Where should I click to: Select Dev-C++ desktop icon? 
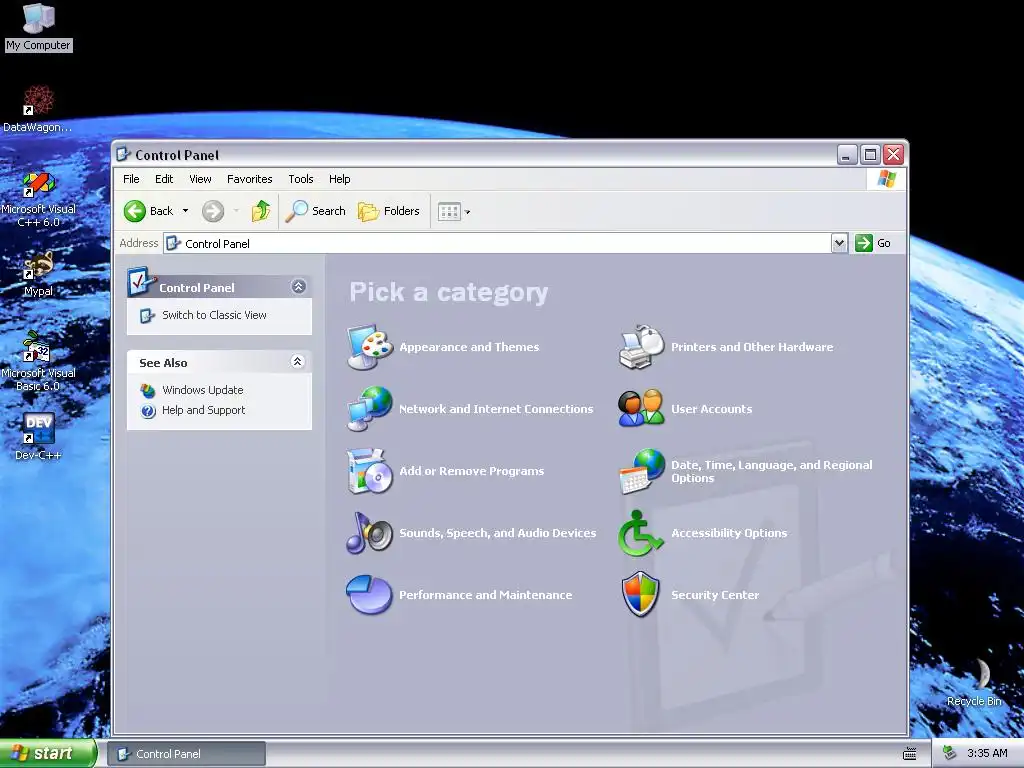[x=39, y=436]
